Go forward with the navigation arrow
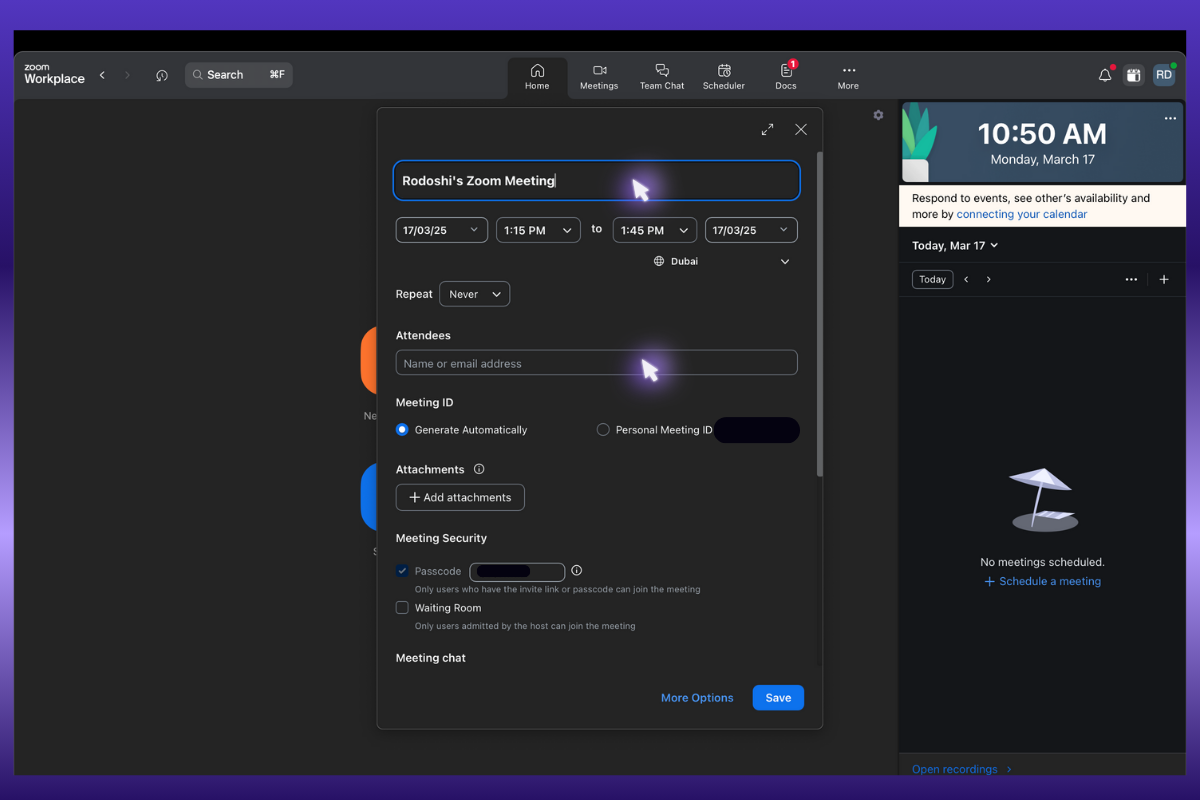Image resolution: width=1200 pixels, height=800 pixels. [x=127, y=75]
